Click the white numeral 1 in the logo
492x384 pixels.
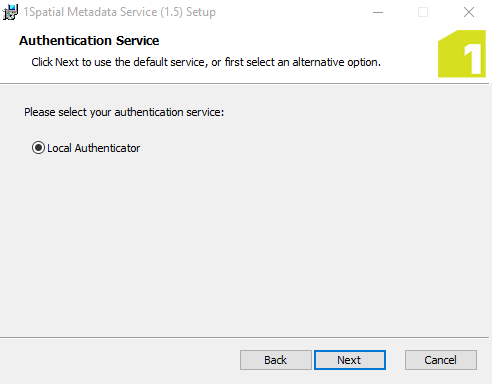[473, 59]
